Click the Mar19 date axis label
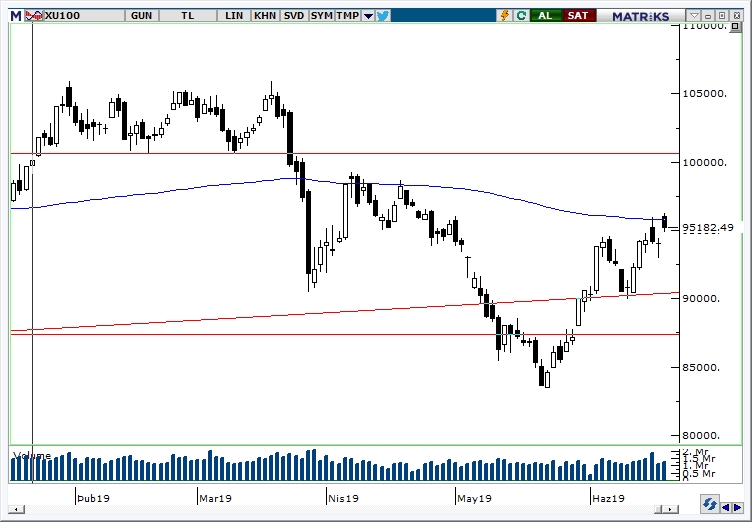 point(215,498)
